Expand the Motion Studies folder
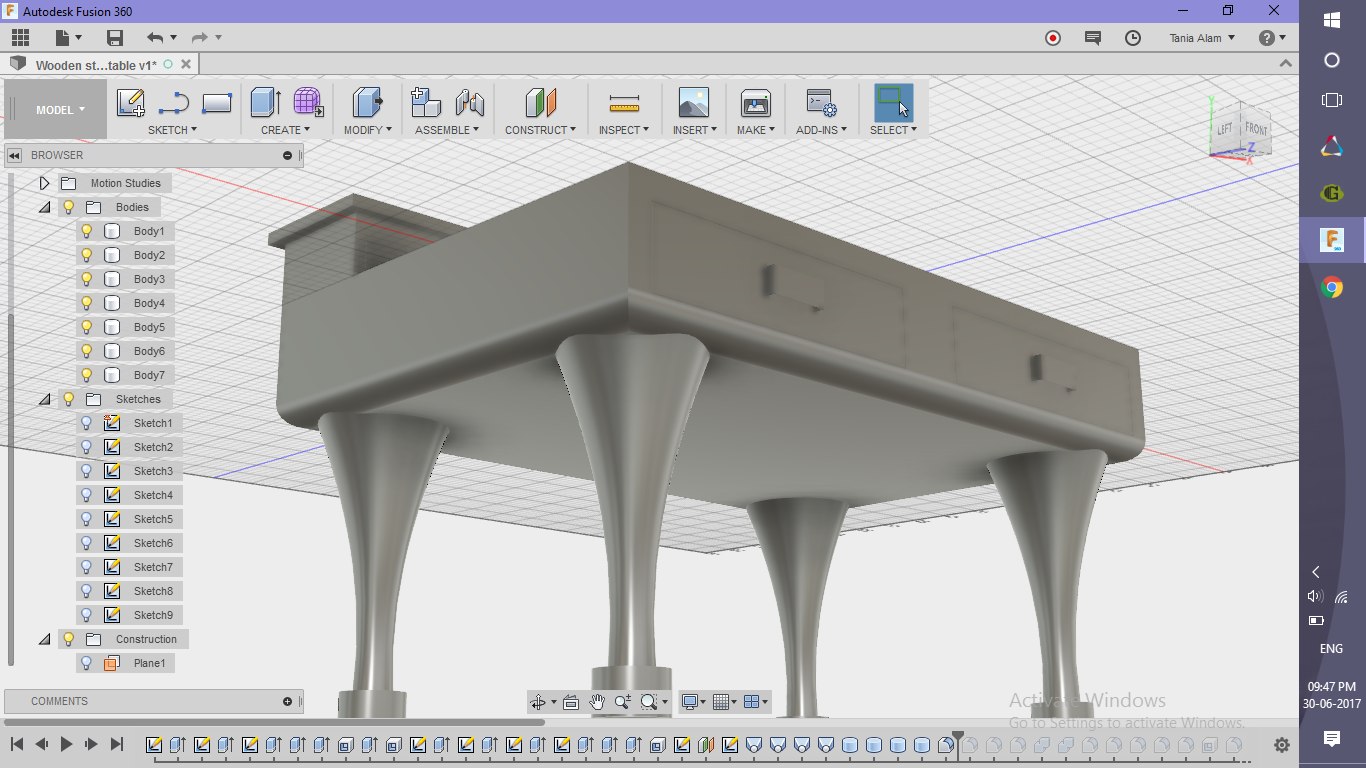Image resolution: width=1366 pixels, height=768 pixels. tap(44, 183)
